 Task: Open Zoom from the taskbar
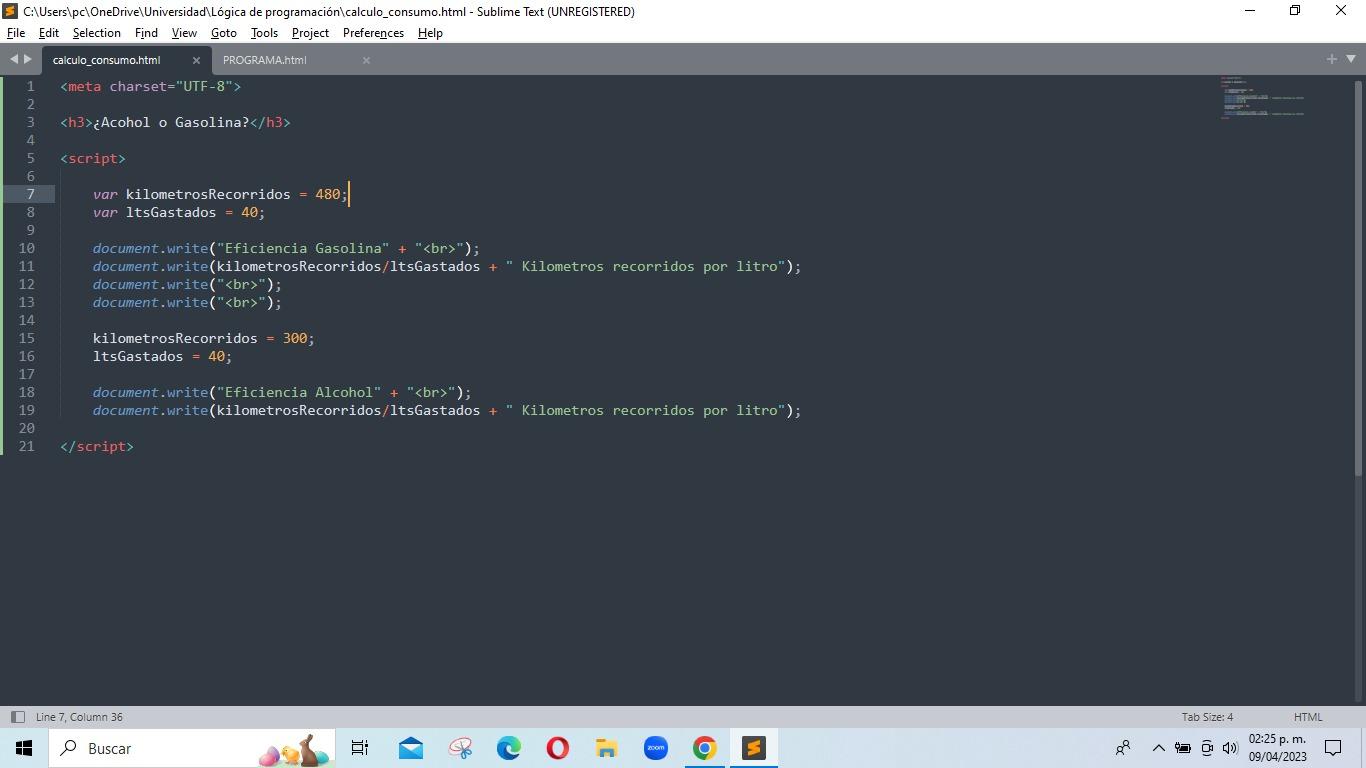coord(655,748)
